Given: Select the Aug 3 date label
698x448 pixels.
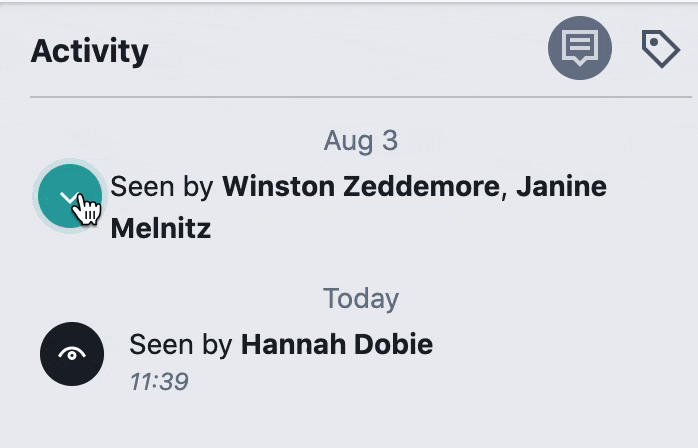Looking at the screenshot, I should (361, 141).
